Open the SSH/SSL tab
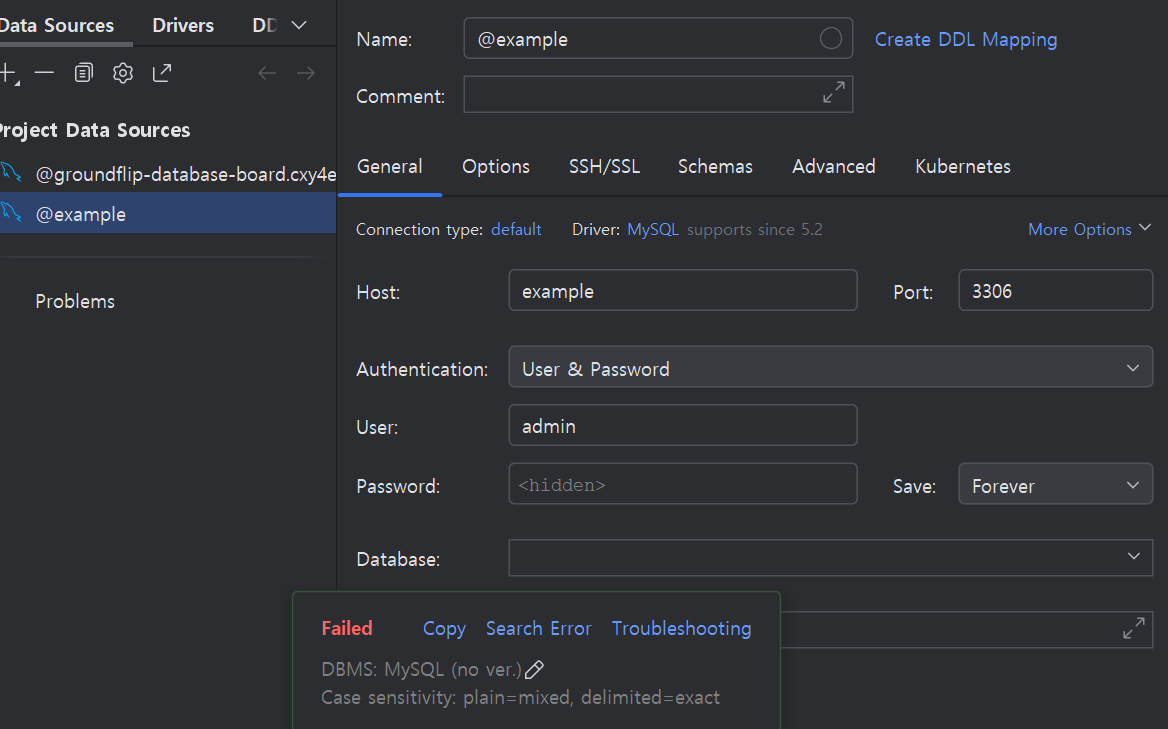The height and width of the screenshot is (729, 1168). (x=604, y=166)
